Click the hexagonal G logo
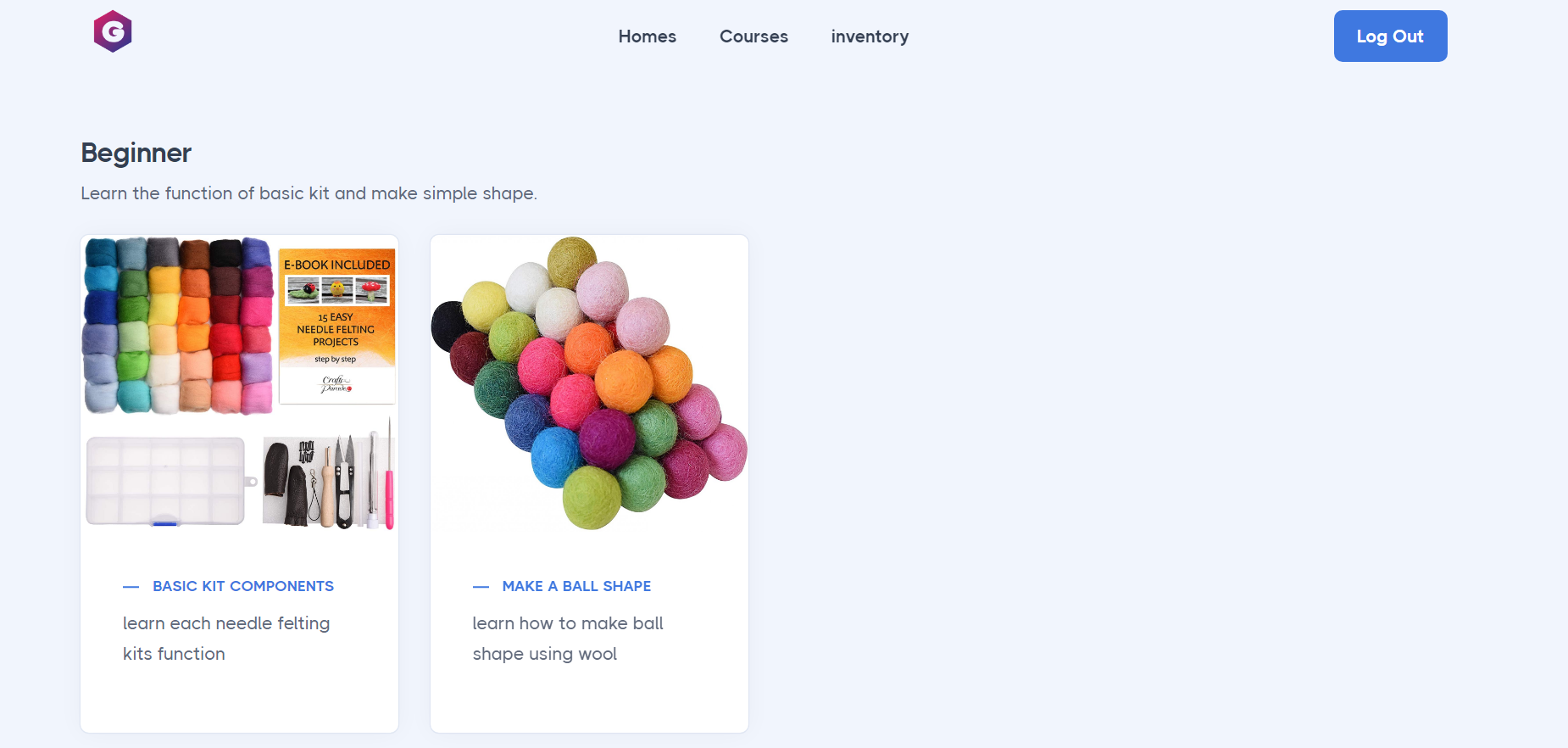This screenshot has width=1568, height=748. point(113,32)
